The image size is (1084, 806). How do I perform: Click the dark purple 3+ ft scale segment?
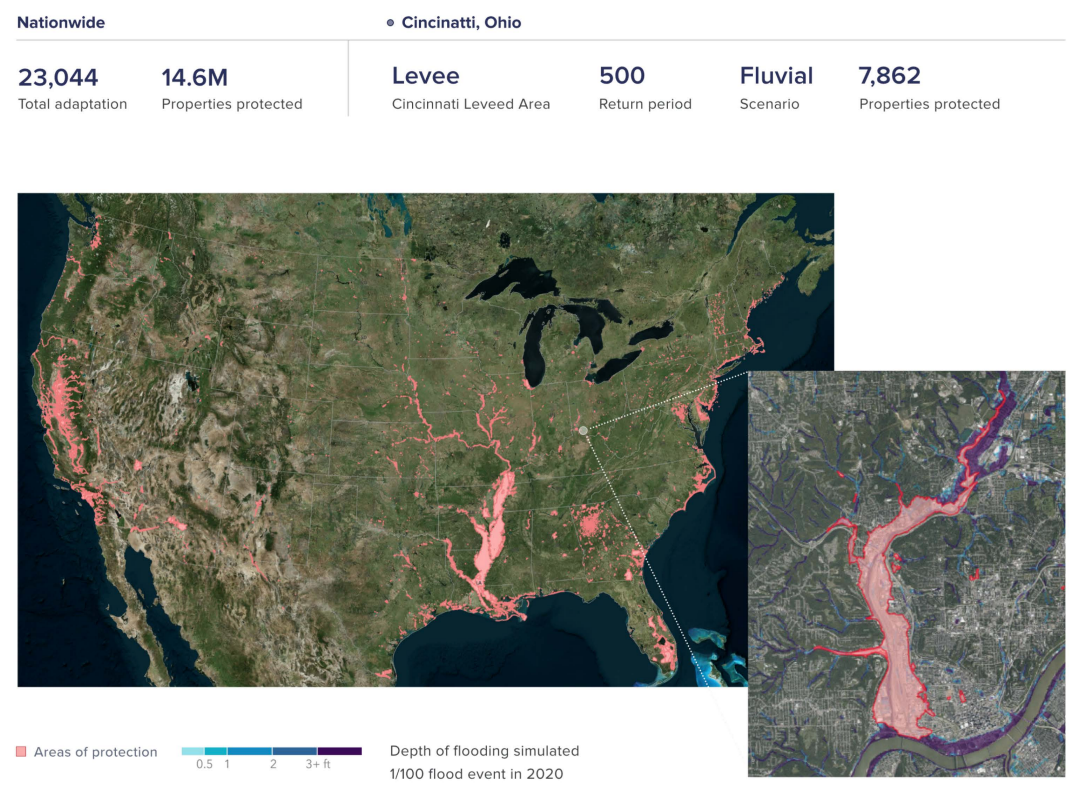pyautogui.click(x=339, y=750)
